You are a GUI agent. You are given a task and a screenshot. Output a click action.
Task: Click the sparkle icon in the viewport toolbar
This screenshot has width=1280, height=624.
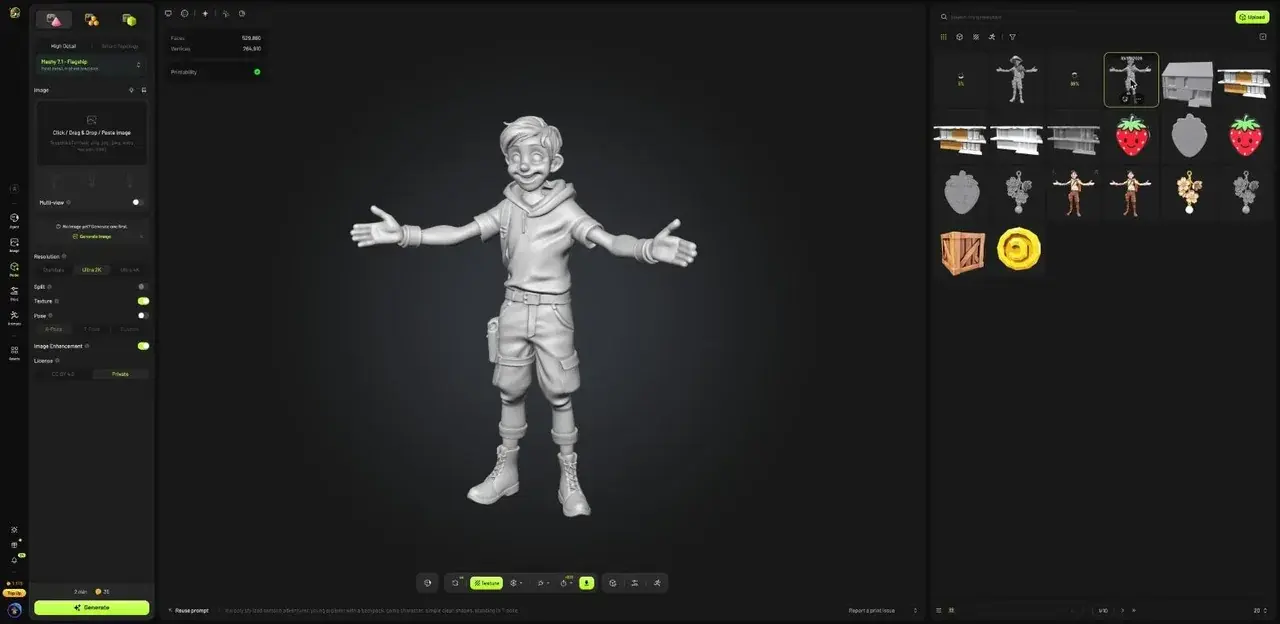[205, 14]
